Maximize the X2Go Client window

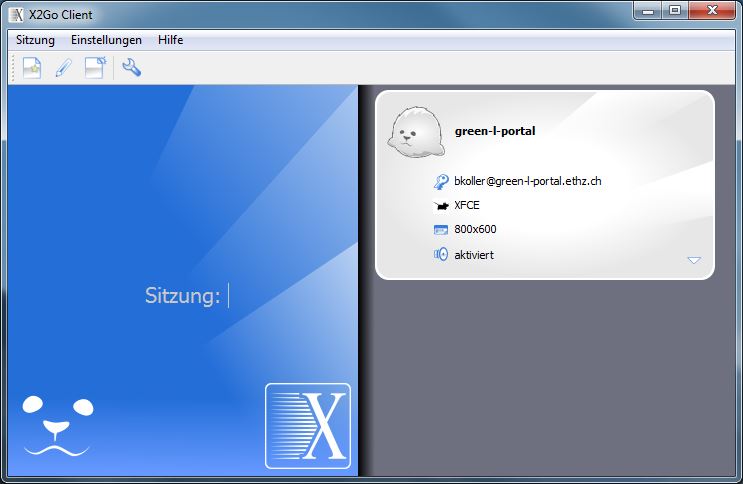(x=675, y=10)
